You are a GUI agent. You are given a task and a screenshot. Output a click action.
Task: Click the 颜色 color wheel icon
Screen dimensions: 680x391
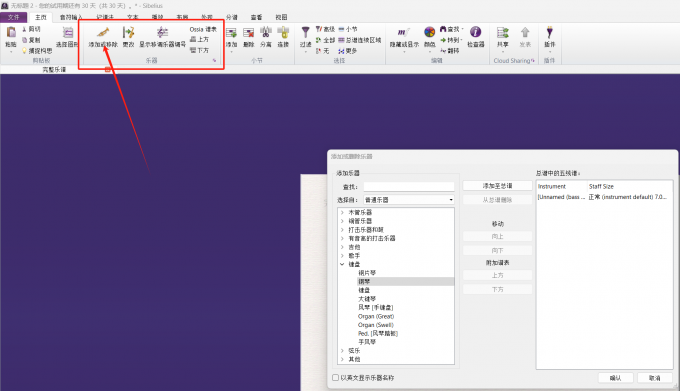click(x=429, y=32)
